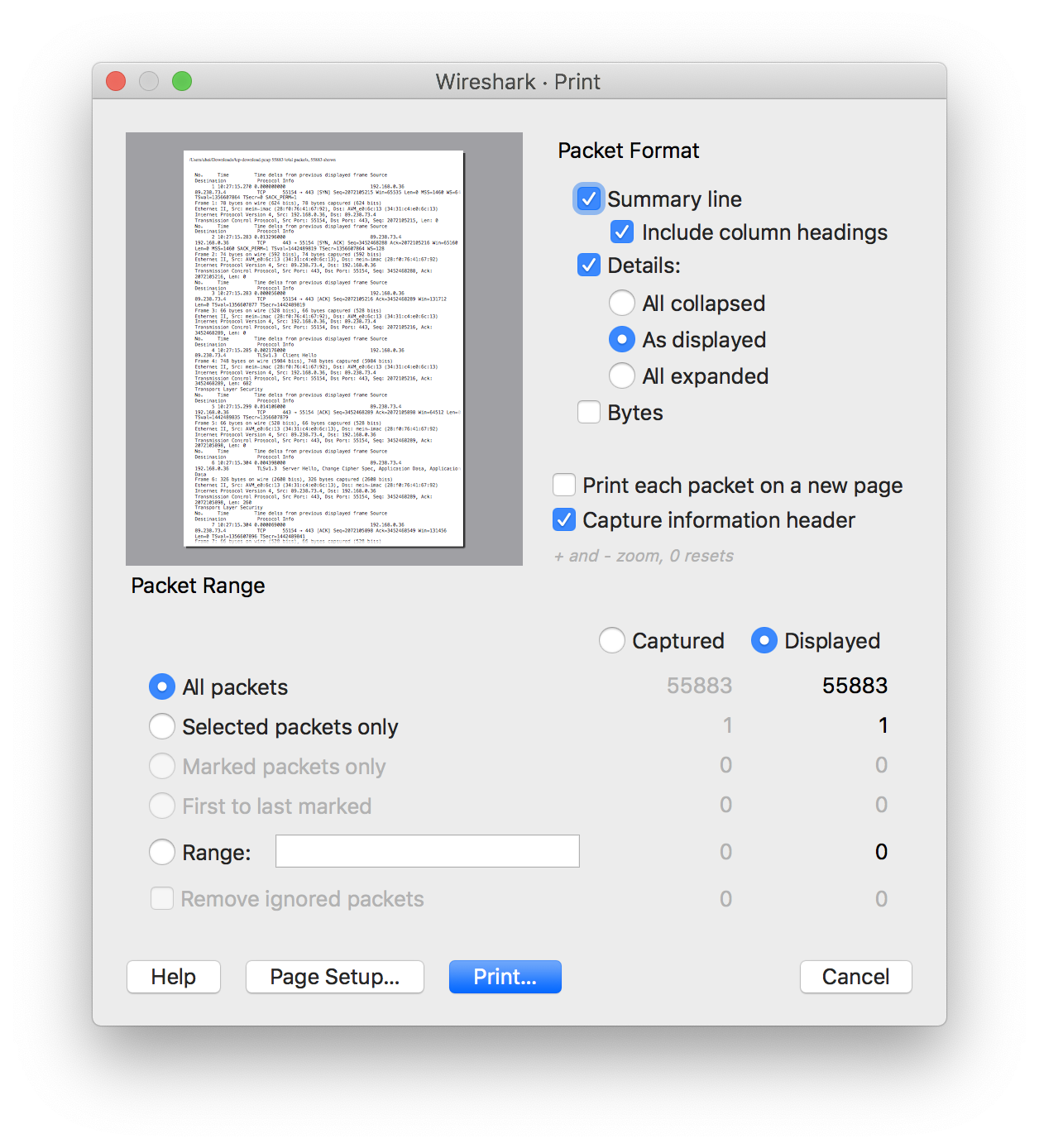Select All expanded details option
Screen dimensions: 1039x1148
tap(622, 376)
